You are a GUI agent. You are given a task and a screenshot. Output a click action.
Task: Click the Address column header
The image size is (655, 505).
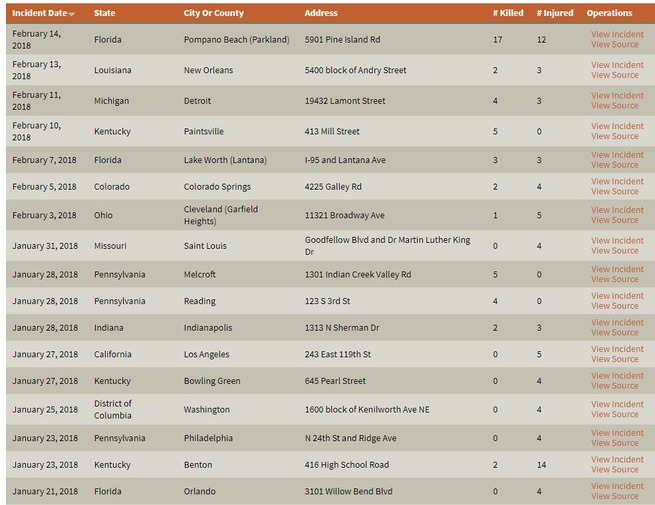pyautogui.click(x=321, y=13)
